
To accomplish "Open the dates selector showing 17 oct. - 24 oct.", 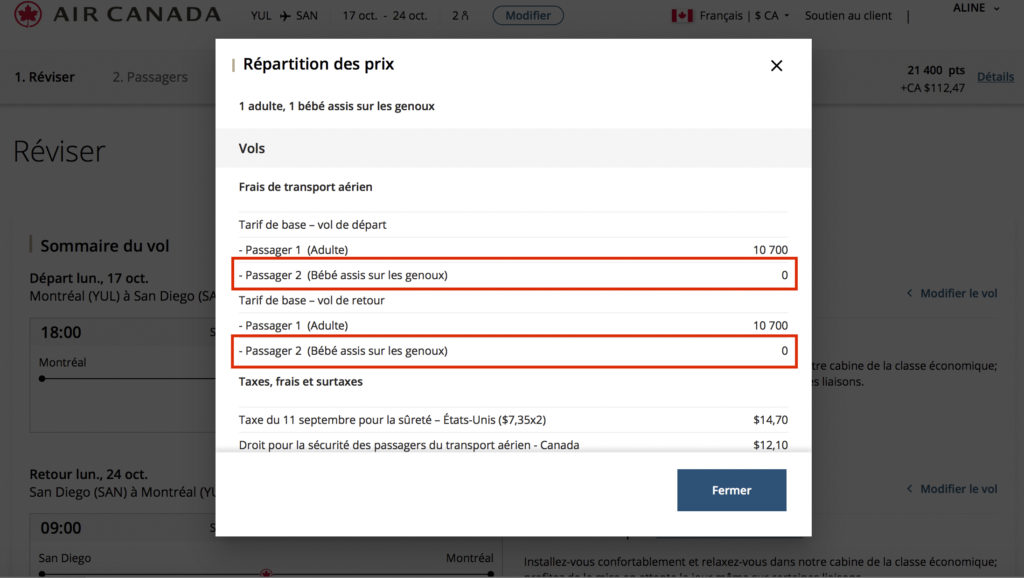I will (387, 16).
